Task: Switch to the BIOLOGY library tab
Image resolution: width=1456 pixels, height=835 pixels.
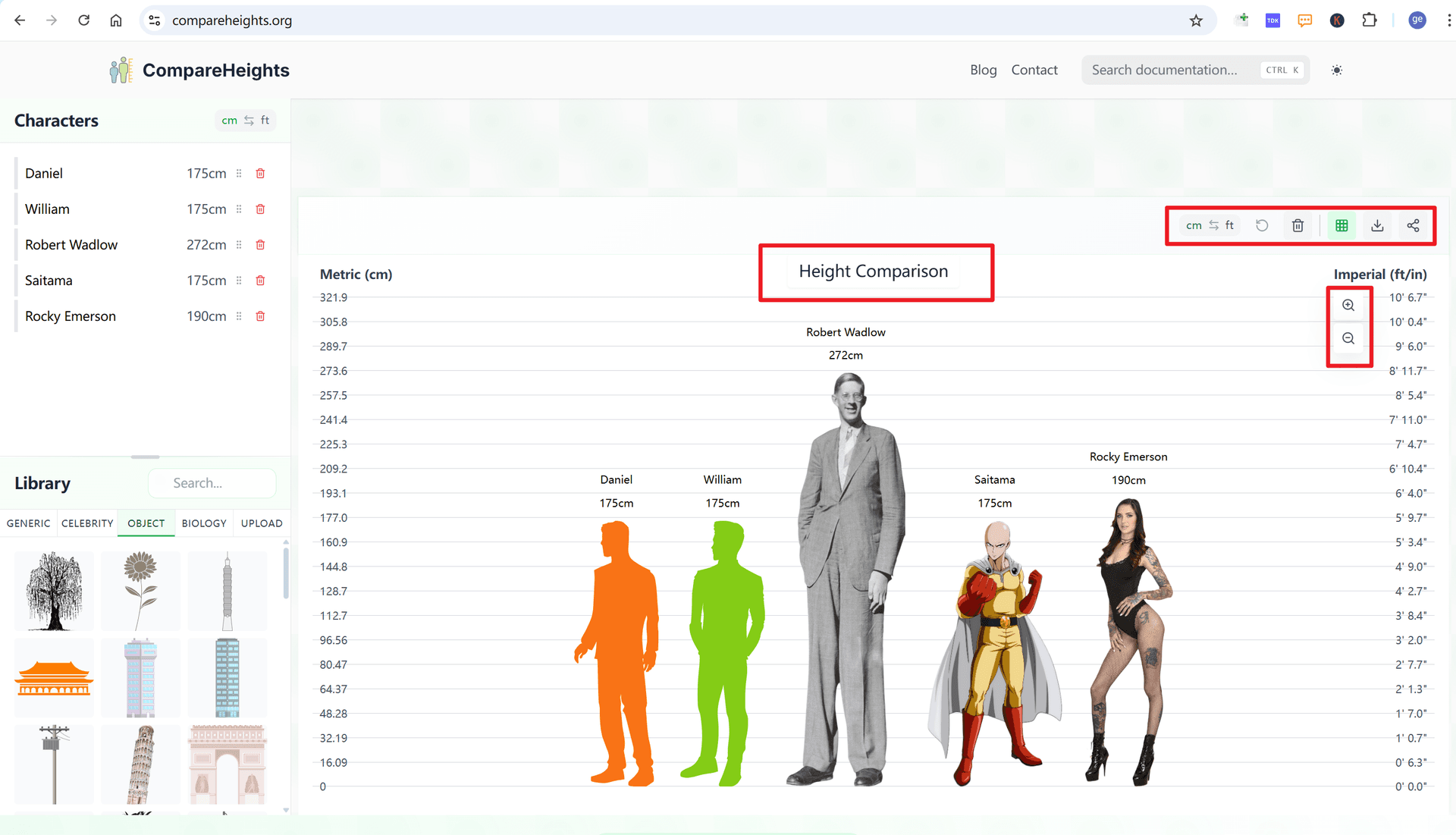Action: coord(204,523)
